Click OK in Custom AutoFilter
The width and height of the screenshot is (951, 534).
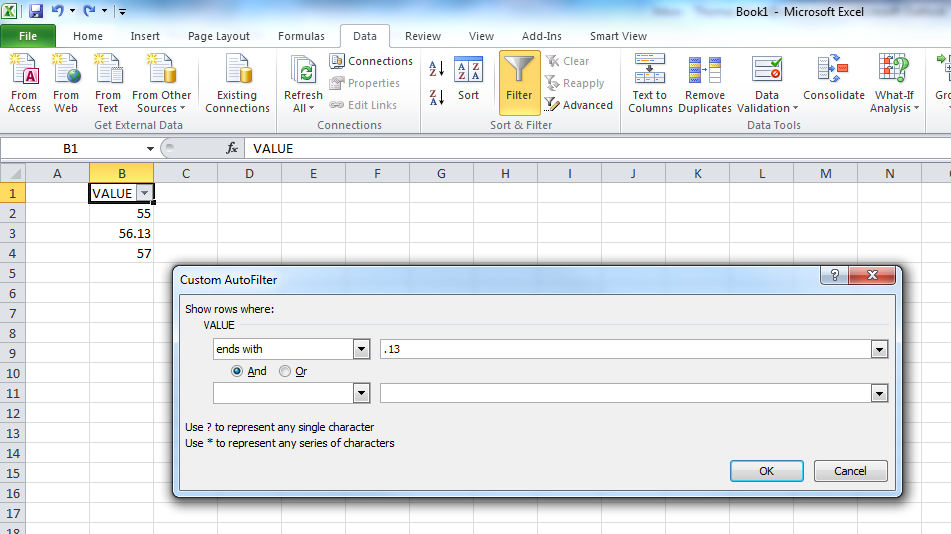click(767, 471)
